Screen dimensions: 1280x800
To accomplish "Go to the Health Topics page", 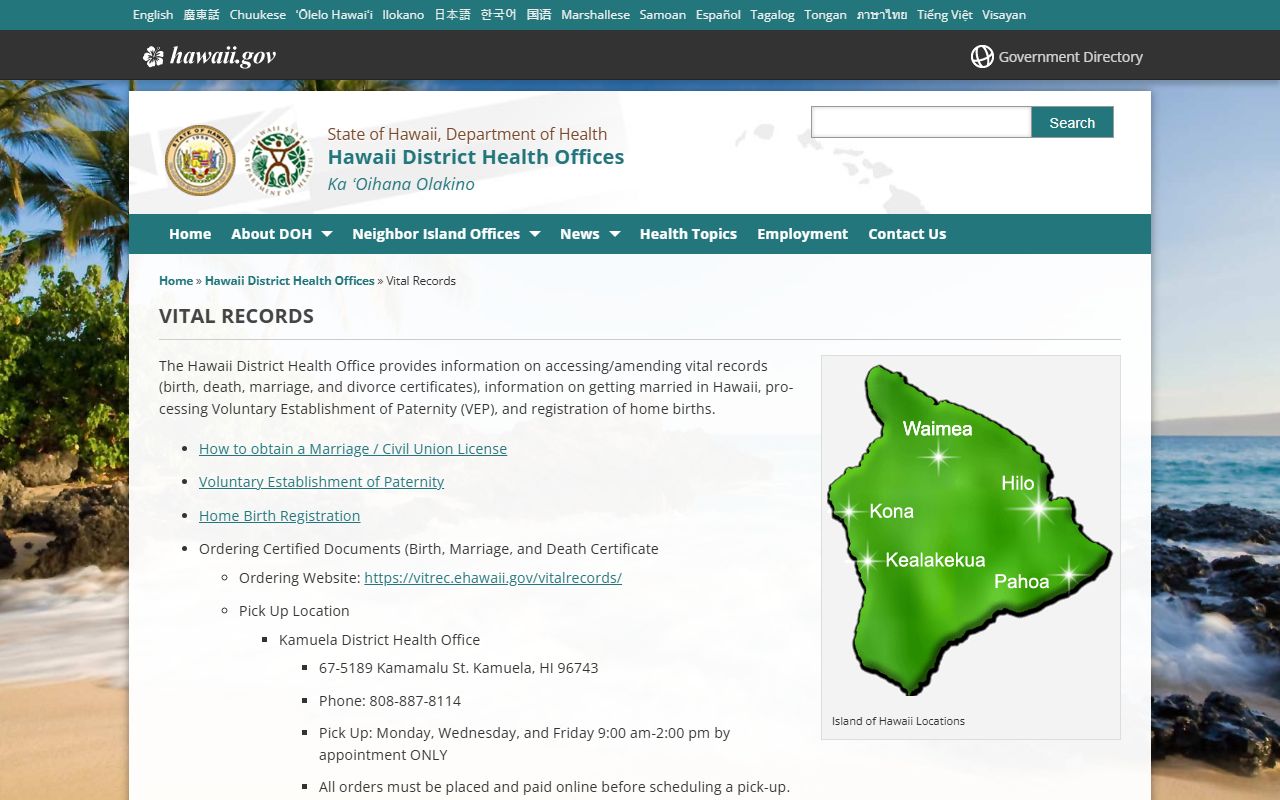I will pos(688,234).
